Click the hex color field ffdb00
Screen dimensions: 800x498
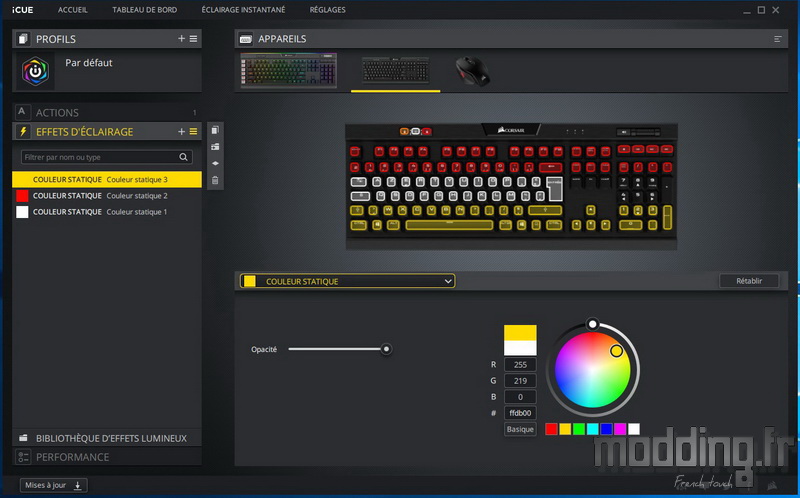click(x=520, y=413)
